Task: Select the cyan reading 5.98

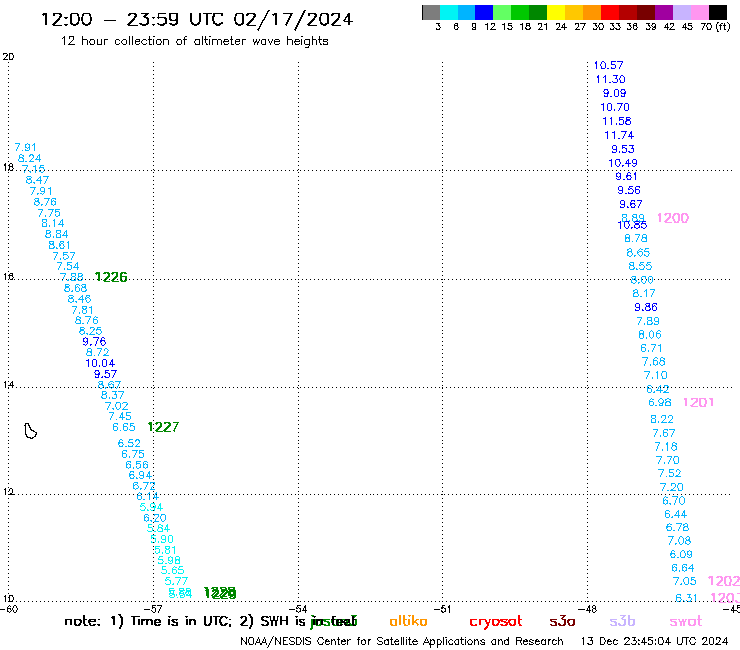Action: click(x=168, y=560)
